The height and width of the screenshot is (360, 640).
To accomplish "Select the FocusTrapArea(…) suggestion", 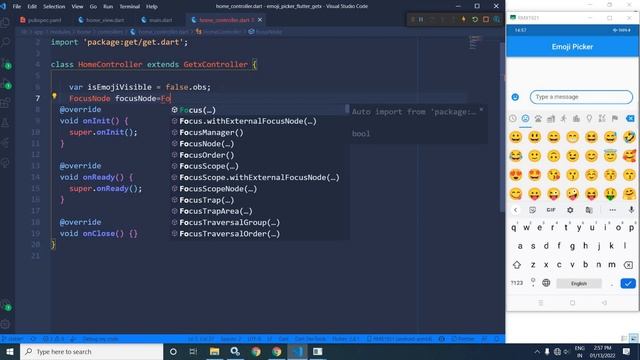I will coord(259,211).
